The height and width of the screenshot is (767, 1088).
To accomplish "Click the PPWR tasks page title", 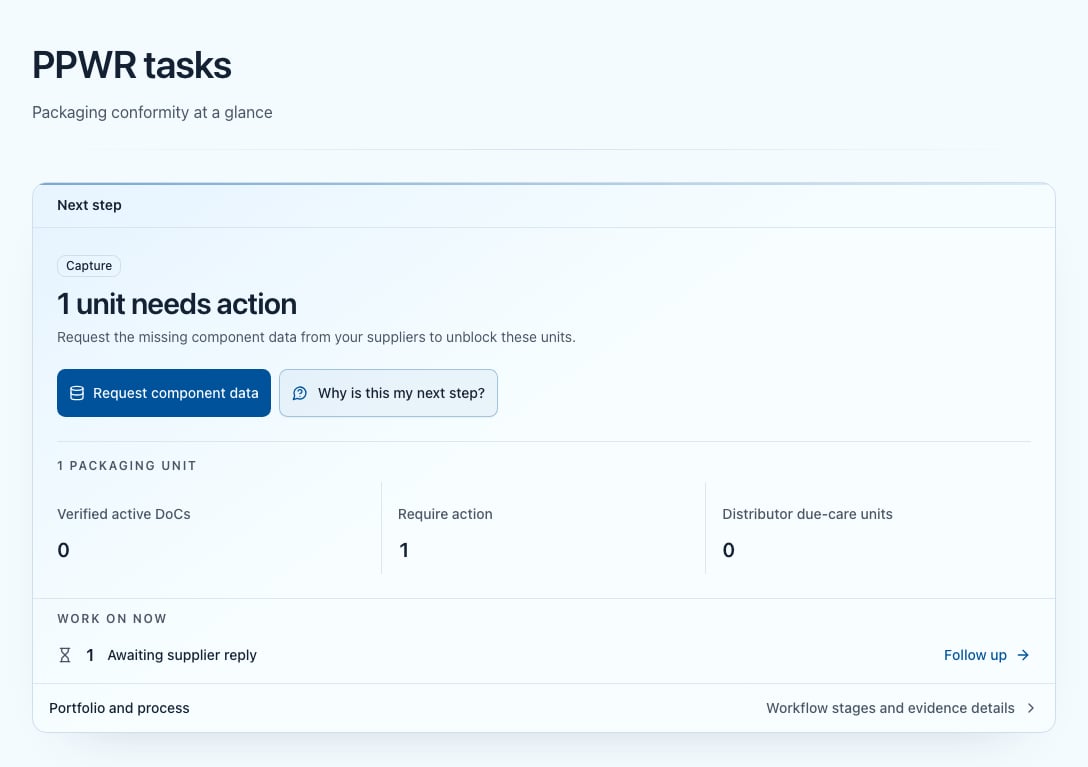I will click(x=132, y=65).
